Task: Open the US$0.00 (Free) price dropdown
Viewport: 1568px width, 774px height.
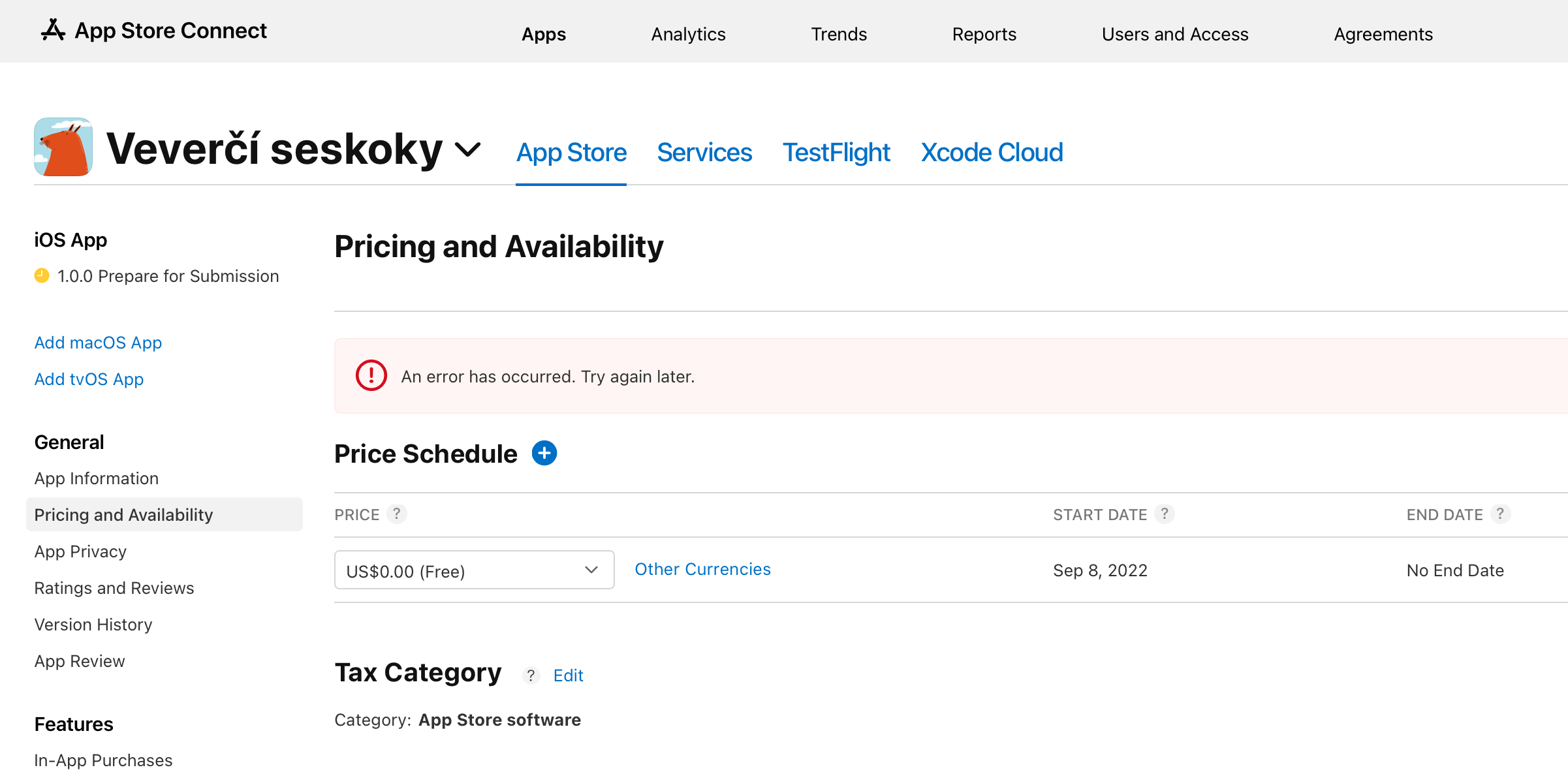Action: [474, 570]
